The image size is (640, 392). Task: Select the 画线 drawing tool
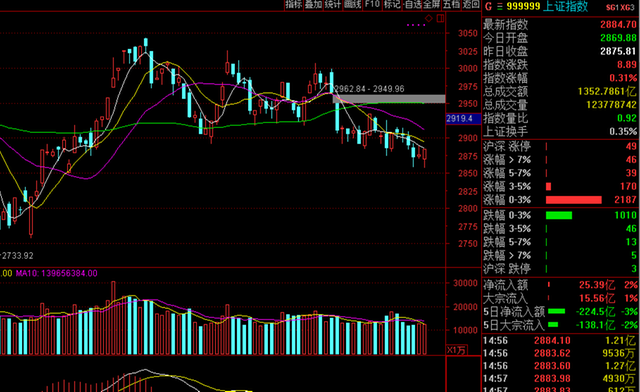click(353, 4)
